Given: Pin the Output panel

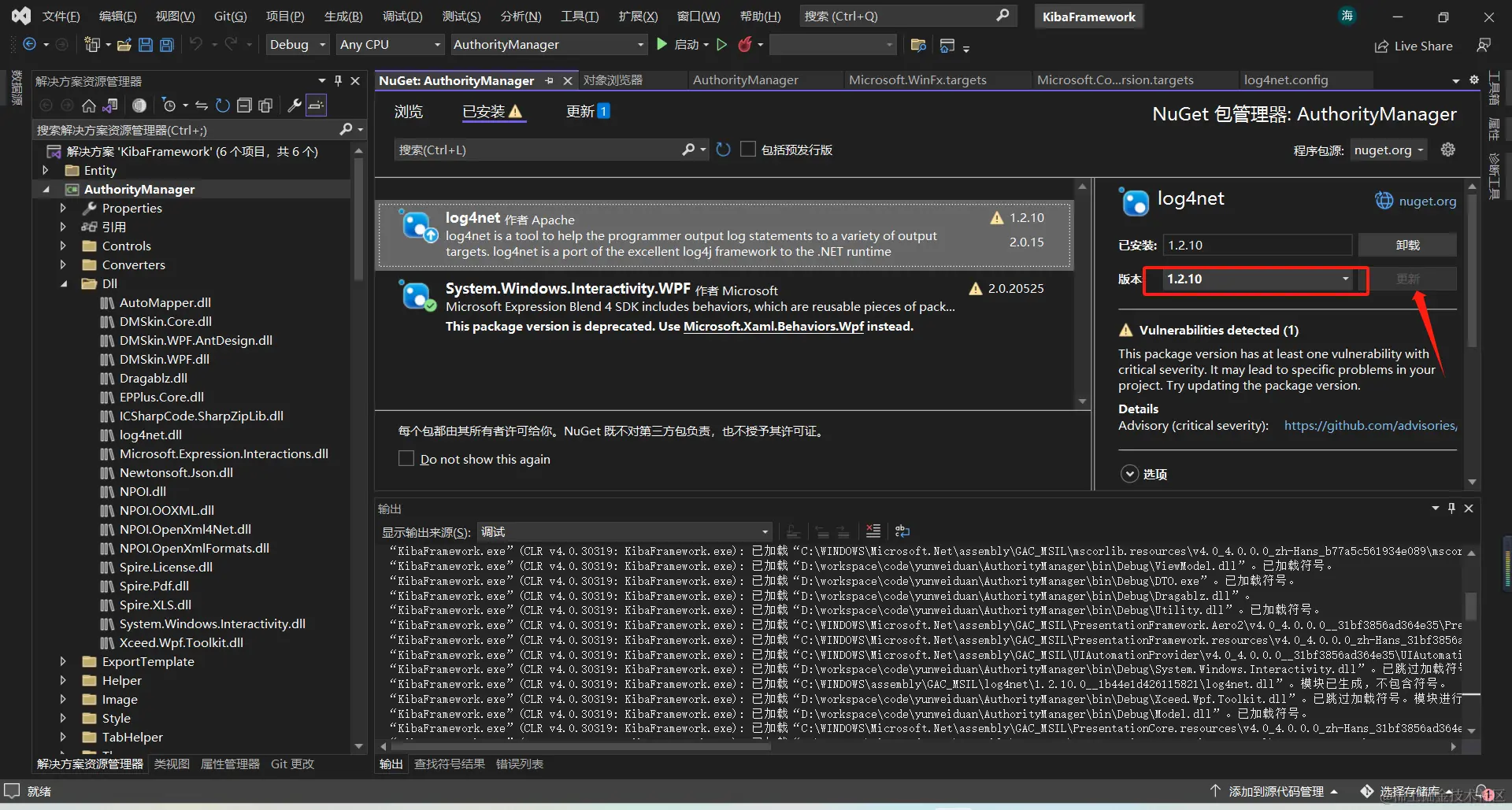Looking at the screenshot, I should pyautogui.click(x=1451, y=509).
